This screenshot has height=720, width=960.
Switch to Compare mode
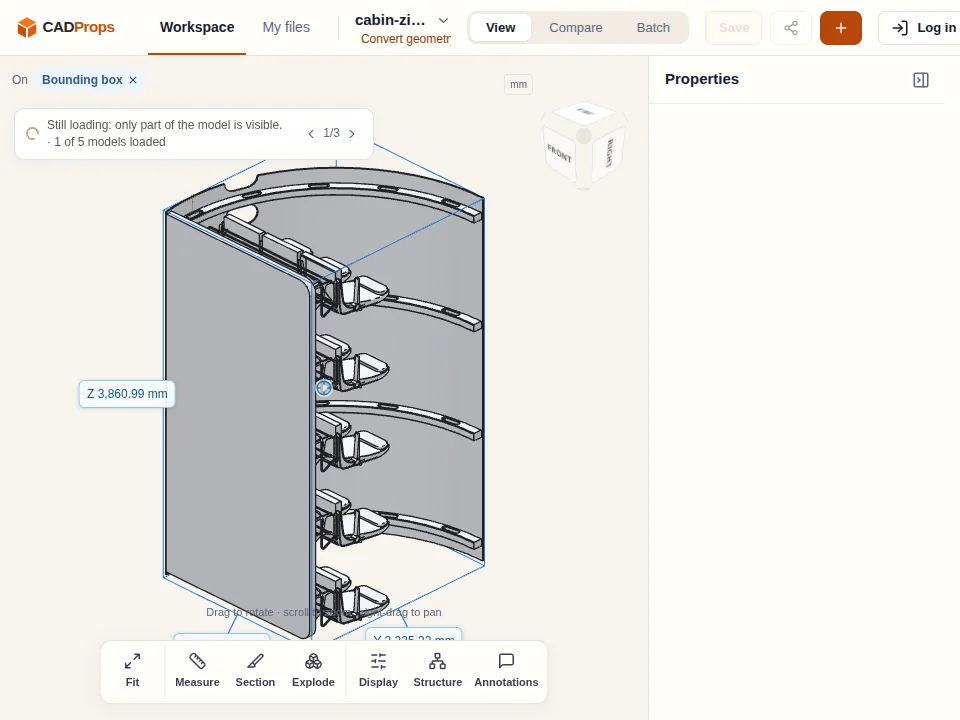tap(576, 28)
